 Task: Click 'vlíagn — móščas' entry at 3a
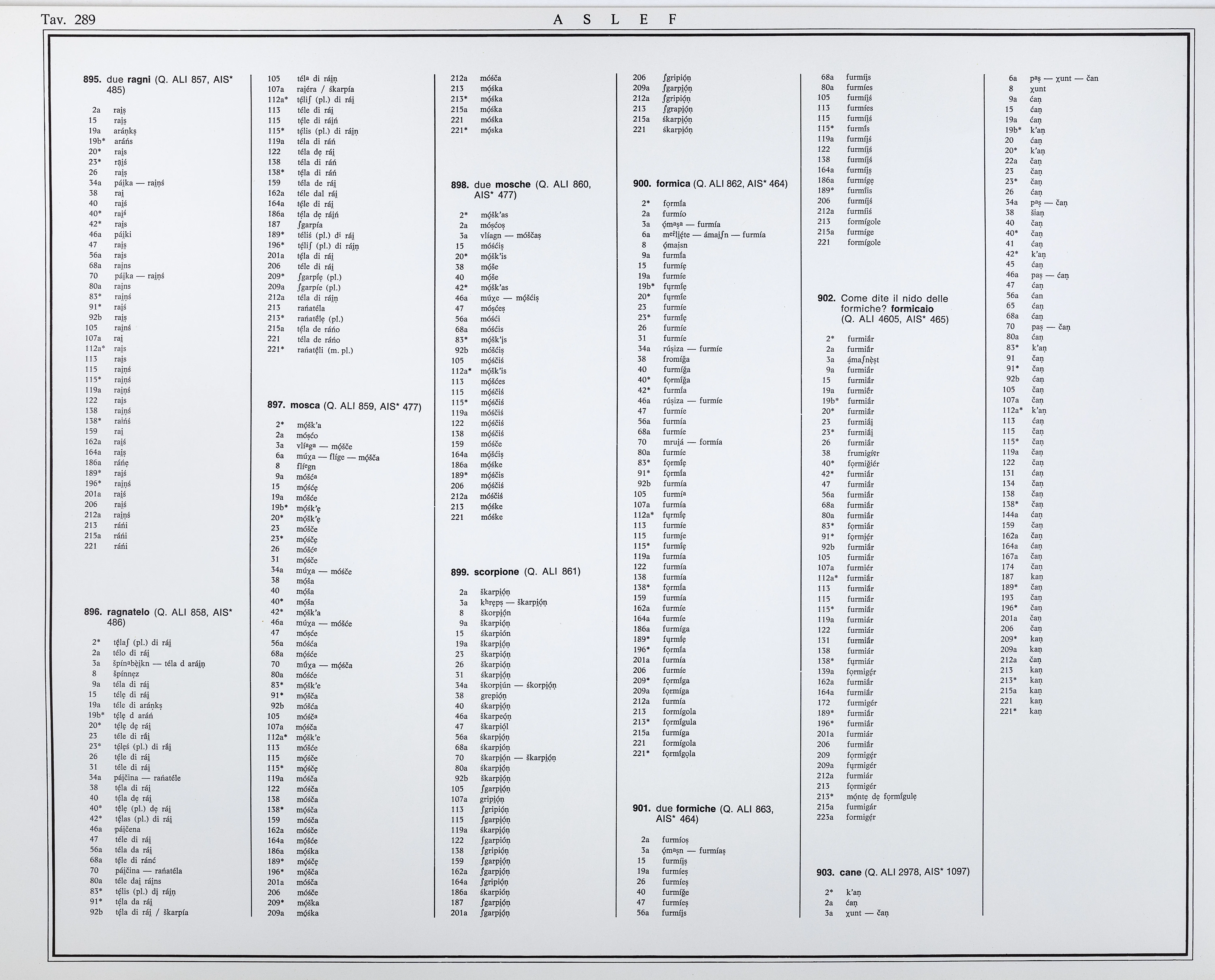pos(511,235)
